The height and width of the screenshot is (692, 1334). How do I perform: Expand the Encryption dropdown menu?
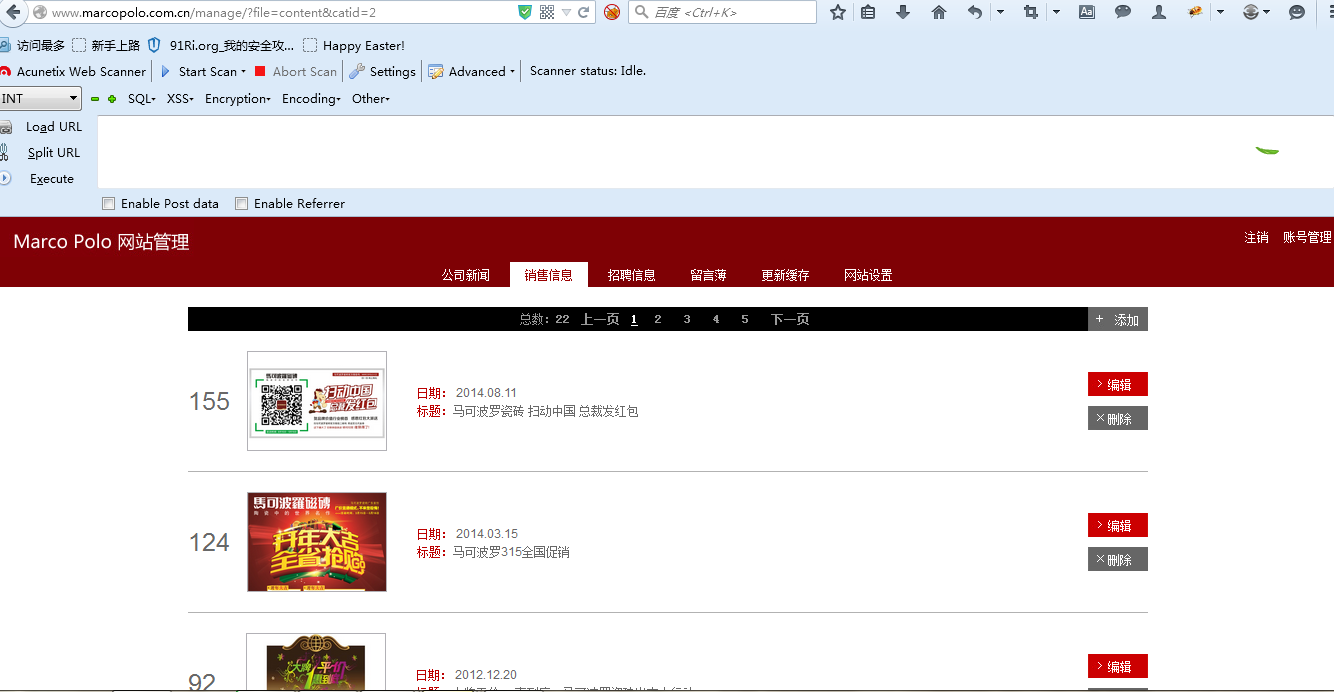pos(238,99)
